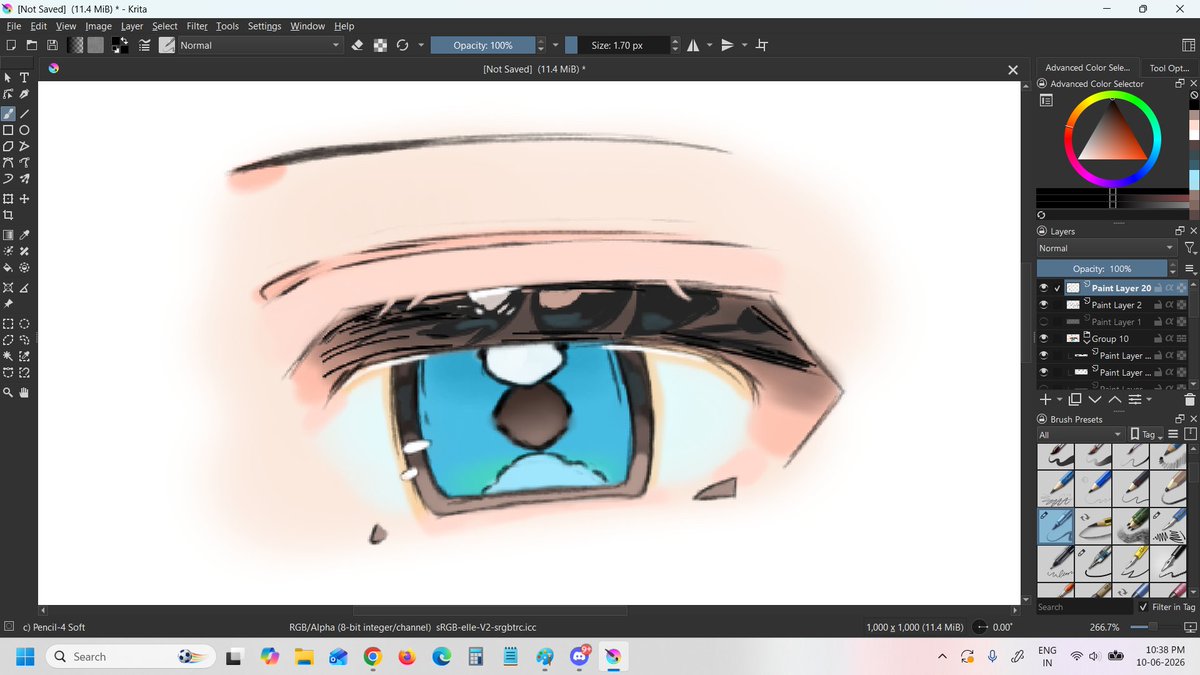Select the Crop tool
The width and height of the screenshot is (1200, 675).
(x=8, y=215)
